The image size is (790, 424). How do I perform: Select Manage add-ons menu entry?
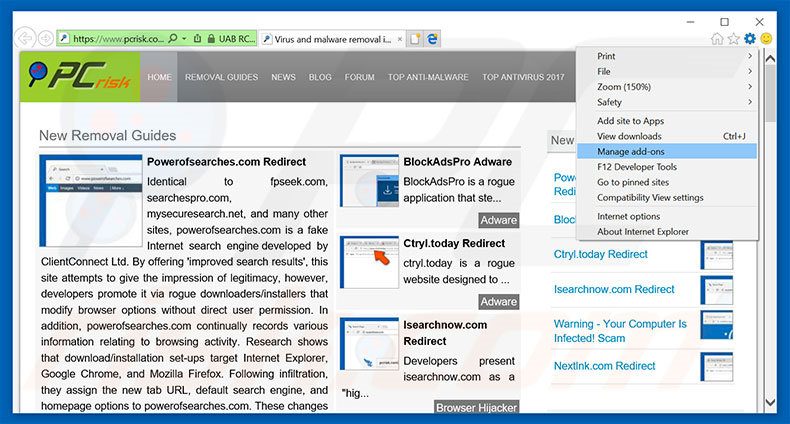[667, 151]
